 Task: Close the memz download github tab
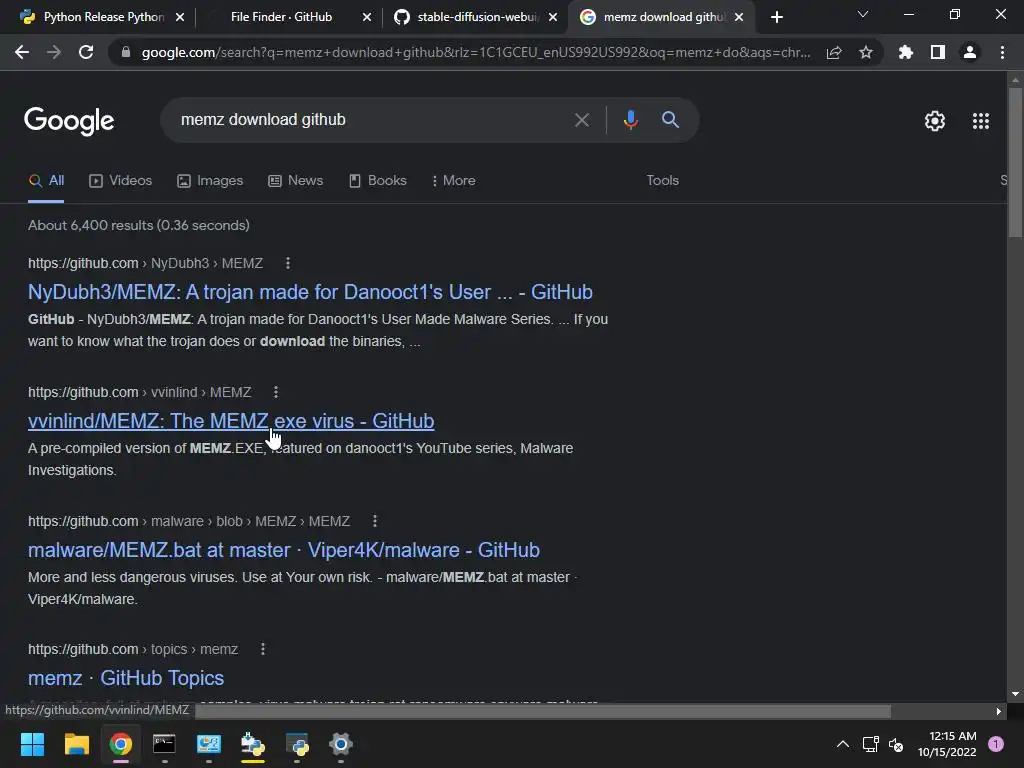click(739, 17)
